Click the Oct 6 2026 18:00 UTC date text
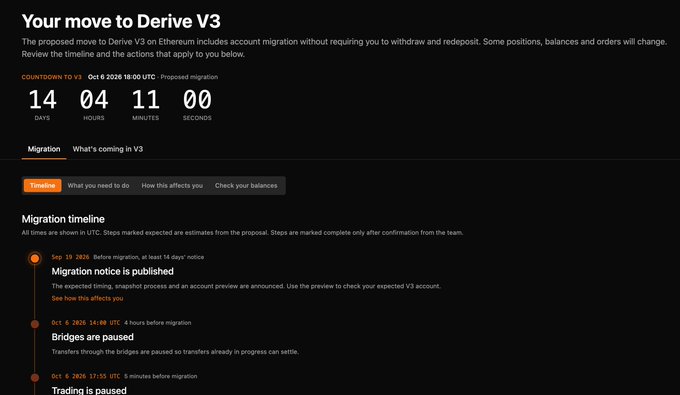The height and width of the screenshot is (395, 680). tap(121, 77)
